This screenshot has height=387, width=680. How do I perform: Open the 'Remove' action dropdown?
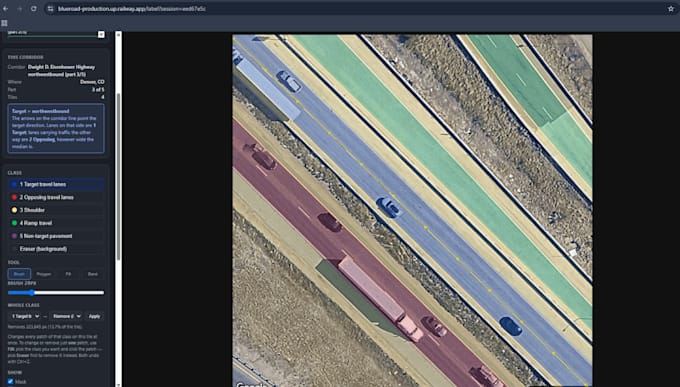[66, 316]
